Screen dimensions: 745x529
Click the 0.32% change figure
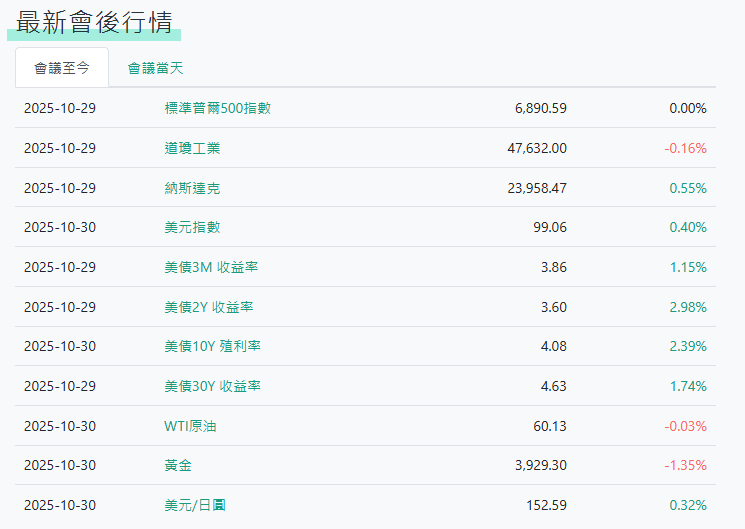688,505
